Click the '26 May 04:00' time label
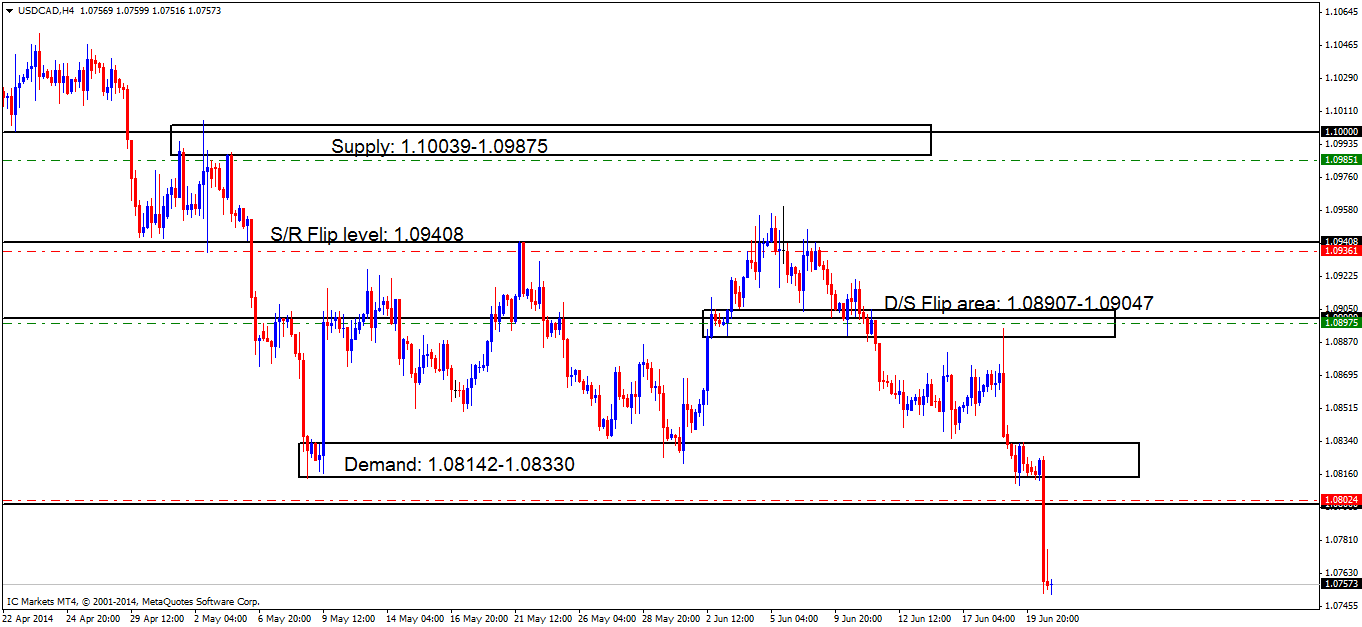 606,619
